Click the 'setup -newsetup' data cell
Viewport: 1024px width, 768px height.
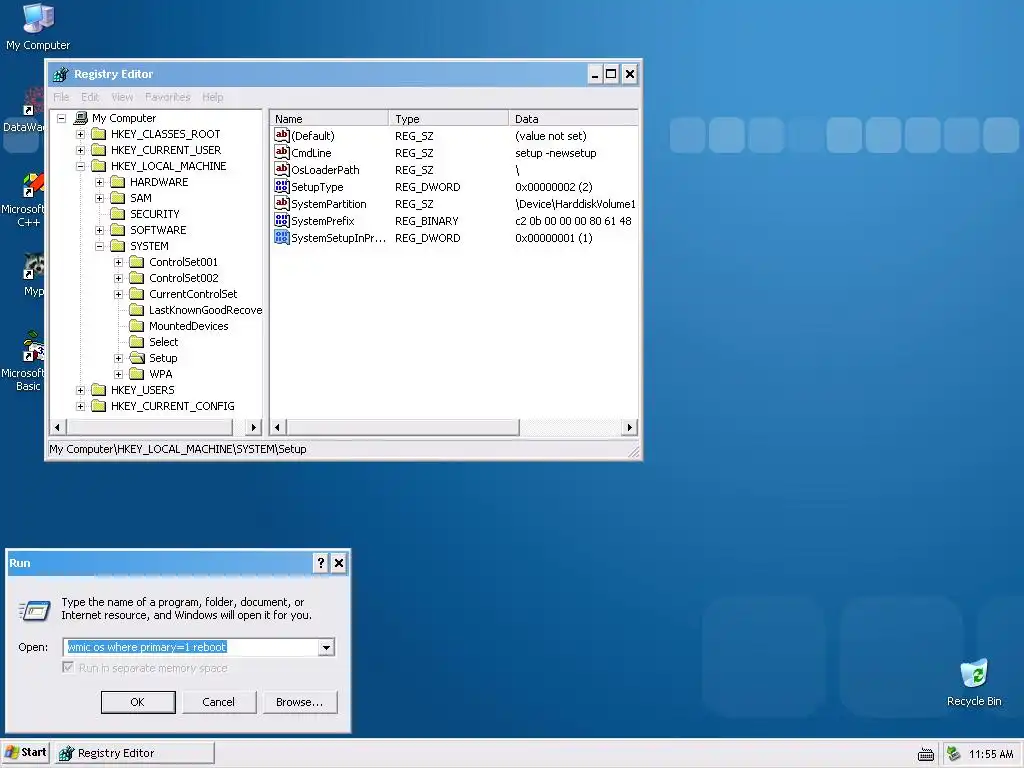click(556, 153)
